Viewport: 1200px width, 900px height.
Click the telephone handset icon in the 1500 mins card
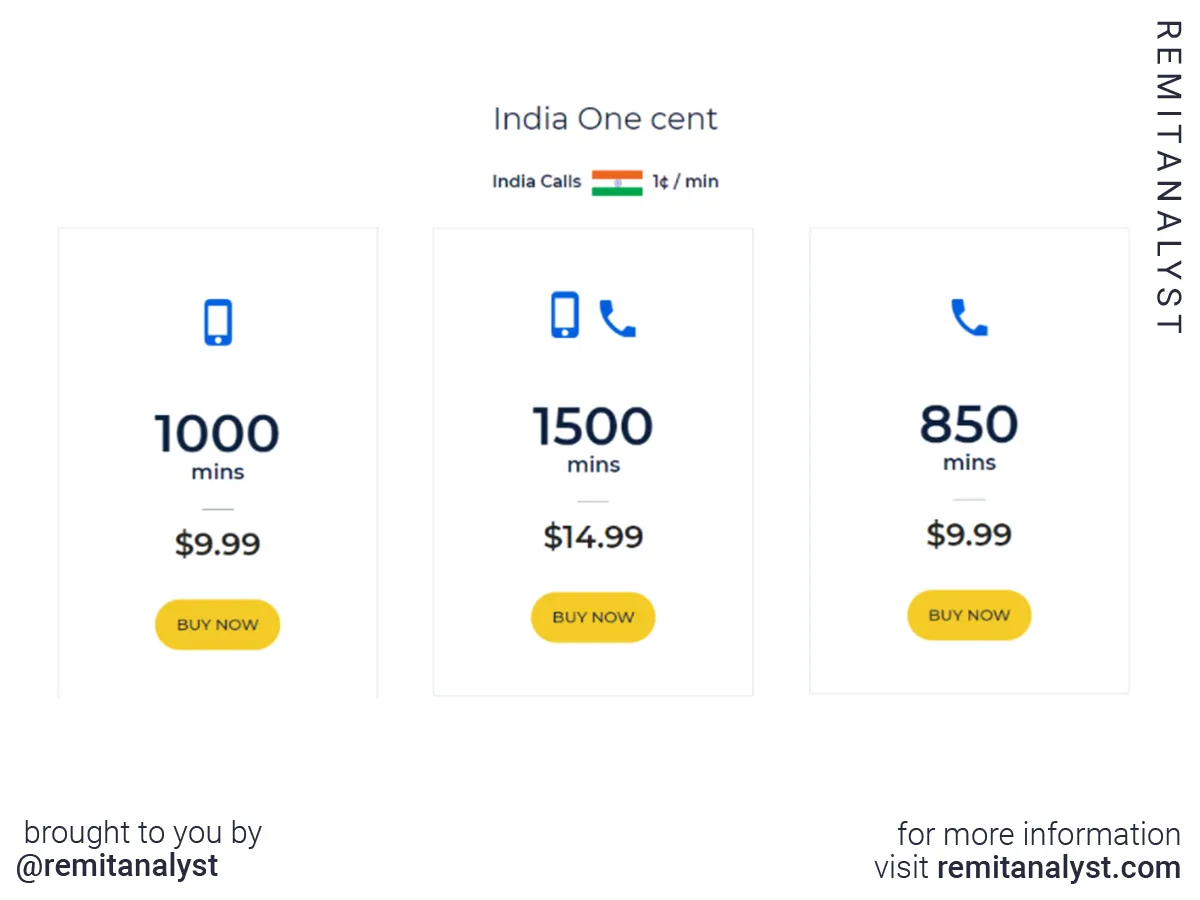(617, 319)
